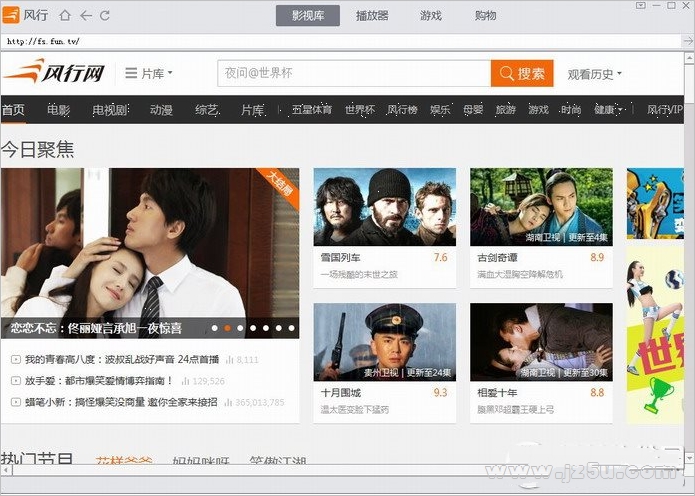This screenshot has height=496, width=695.
Task: Click the horizontal scrollbar left arrow
Action: 6,470
